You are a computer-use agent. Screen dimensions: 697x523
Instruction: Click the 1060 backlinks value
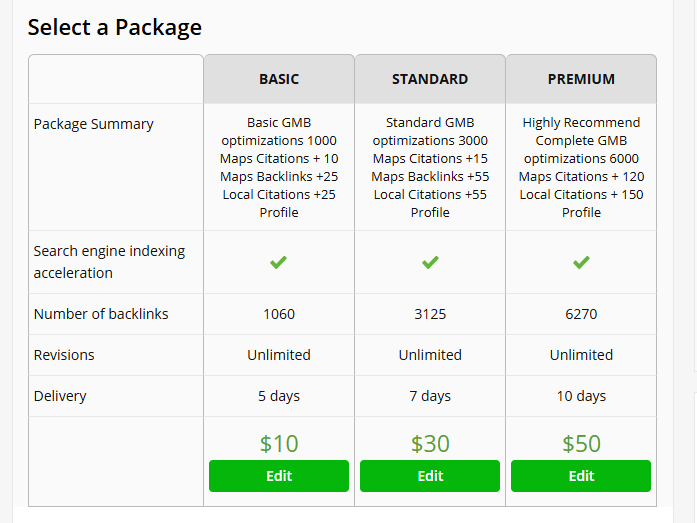pos(279,314)
